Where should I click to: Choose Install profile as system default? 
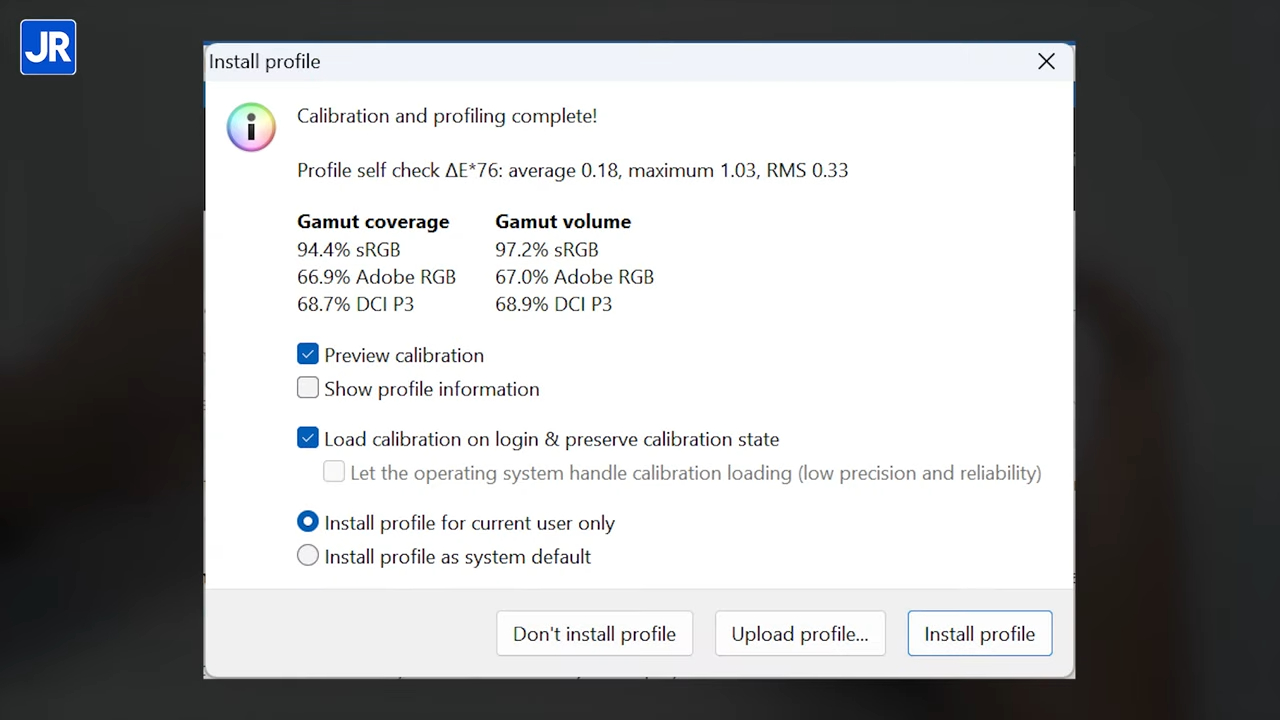click(308, 556)
